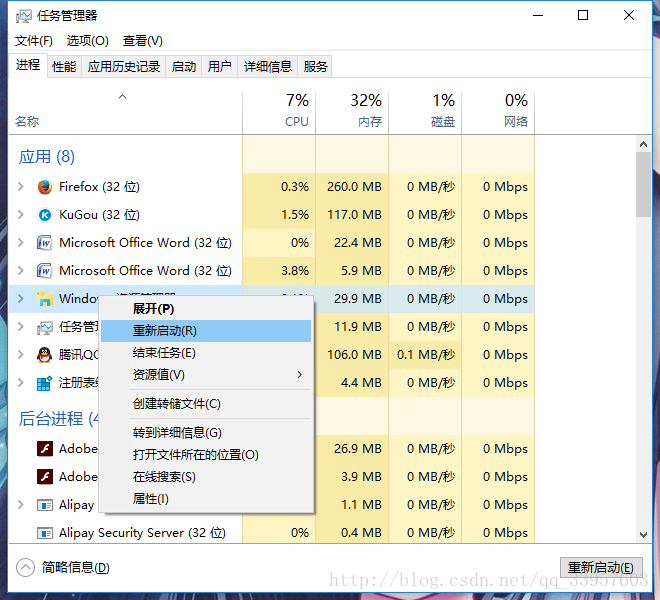Click the Task Manager title bar icon
Viewport: 660px width, 600px height.
click(24, 16)
